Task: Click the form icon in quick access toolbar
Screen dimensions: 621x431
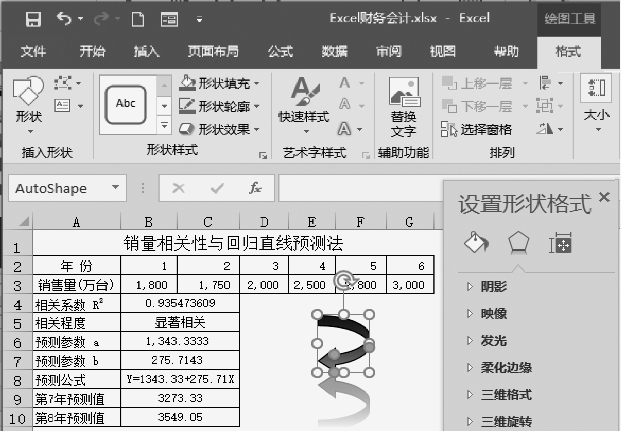Action: 170,19
